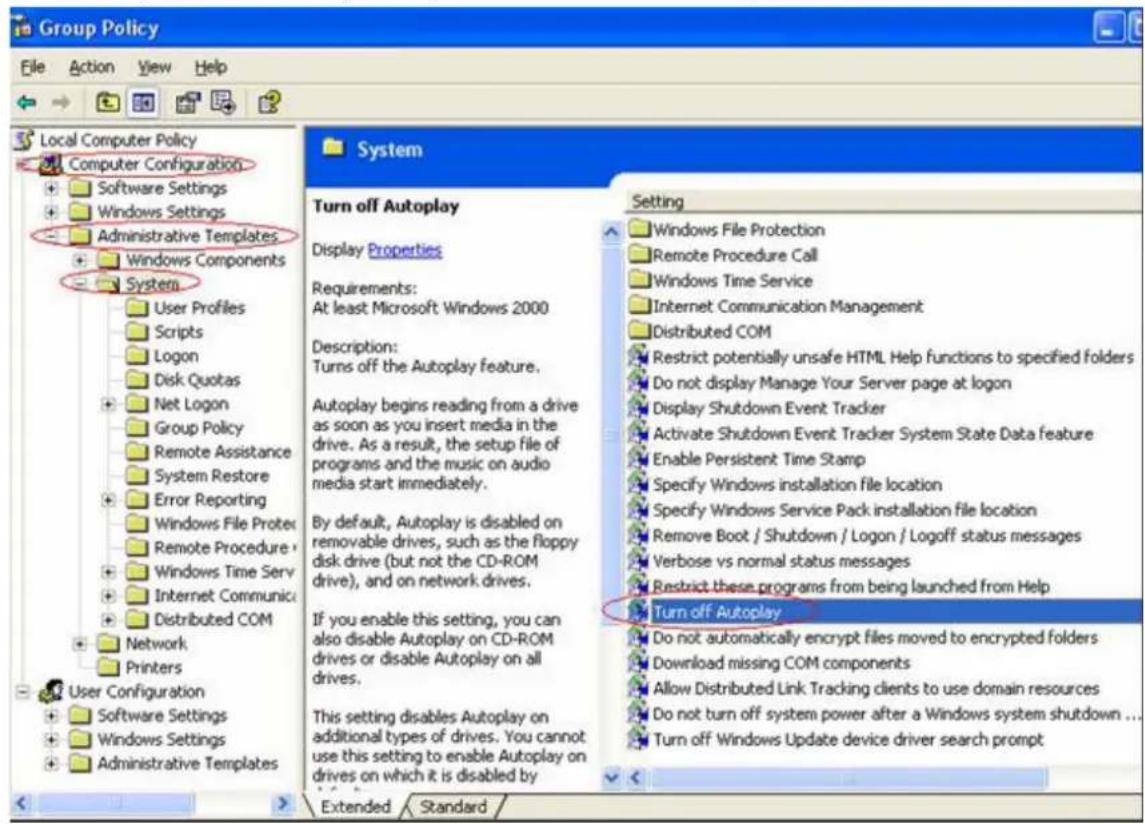Screen dimensions: 1145x824
Task: Click the User Configuration node icon
Action: [52, 691]
